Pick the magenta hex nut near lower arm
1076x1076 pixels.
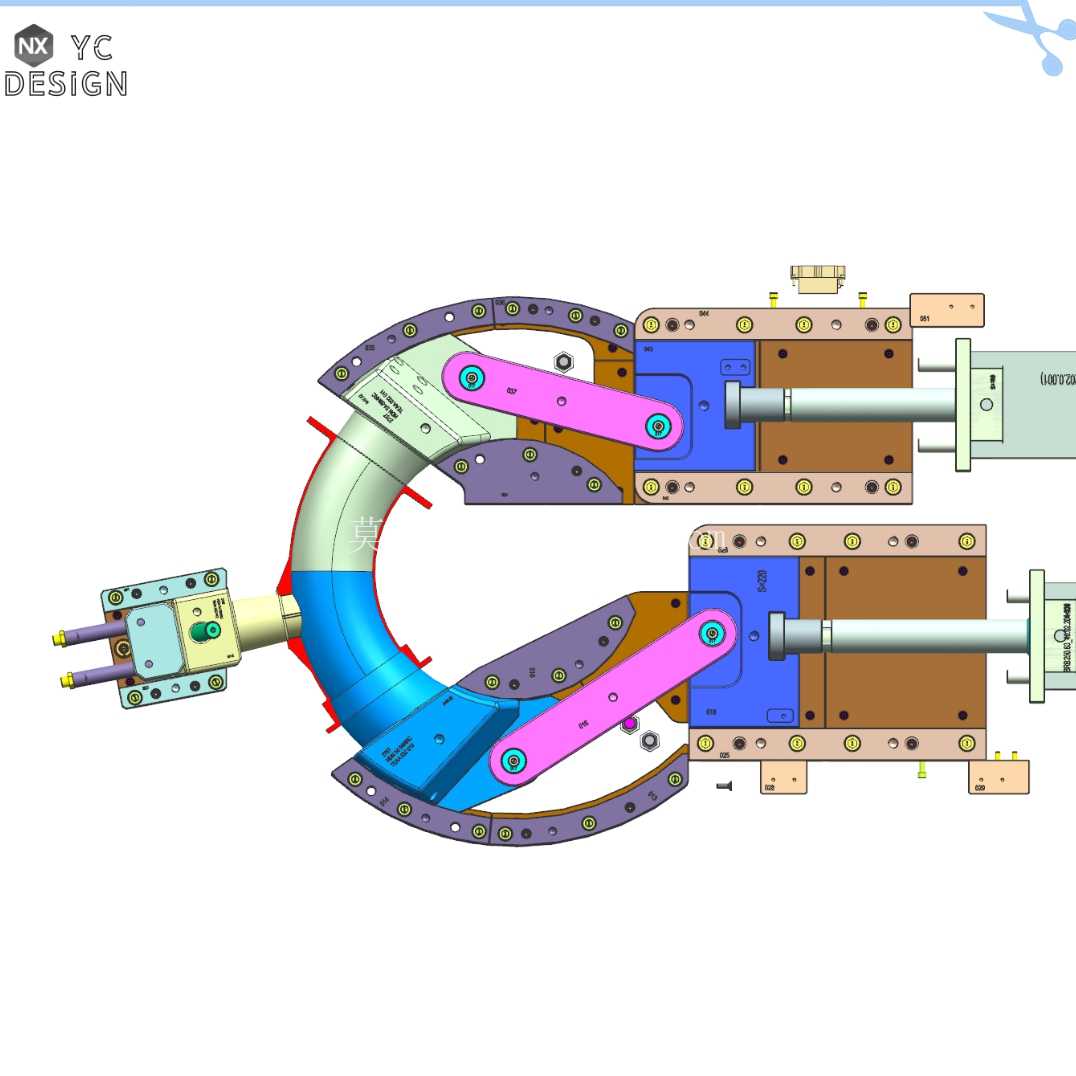coord(629,724)
